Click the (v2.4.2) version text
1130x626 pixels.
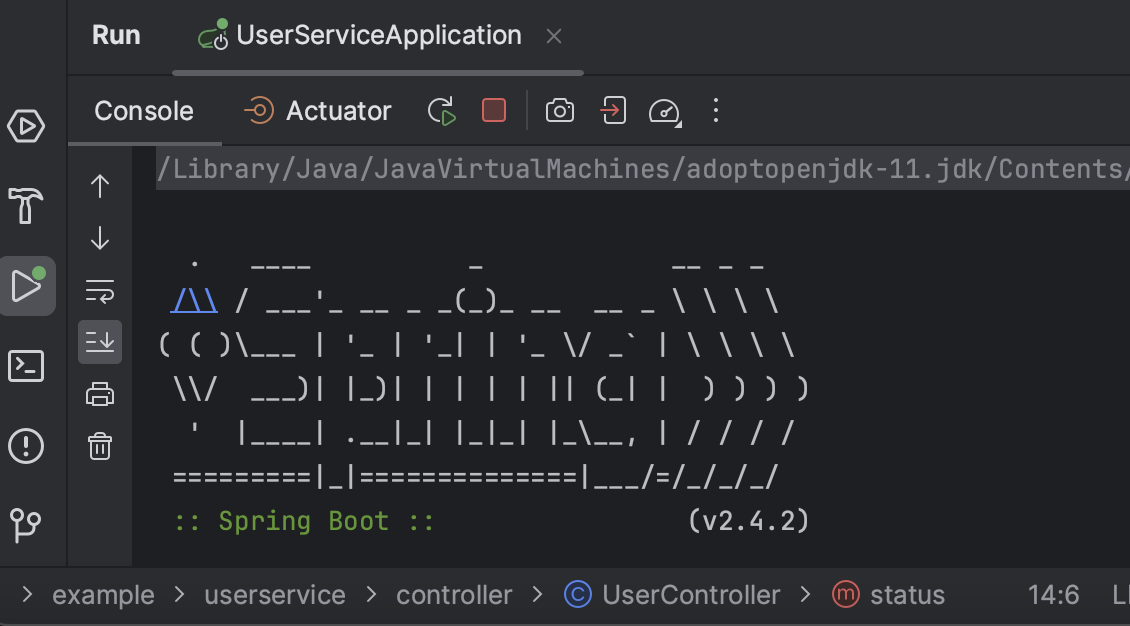pyautogui.click(x=749, y=521)
